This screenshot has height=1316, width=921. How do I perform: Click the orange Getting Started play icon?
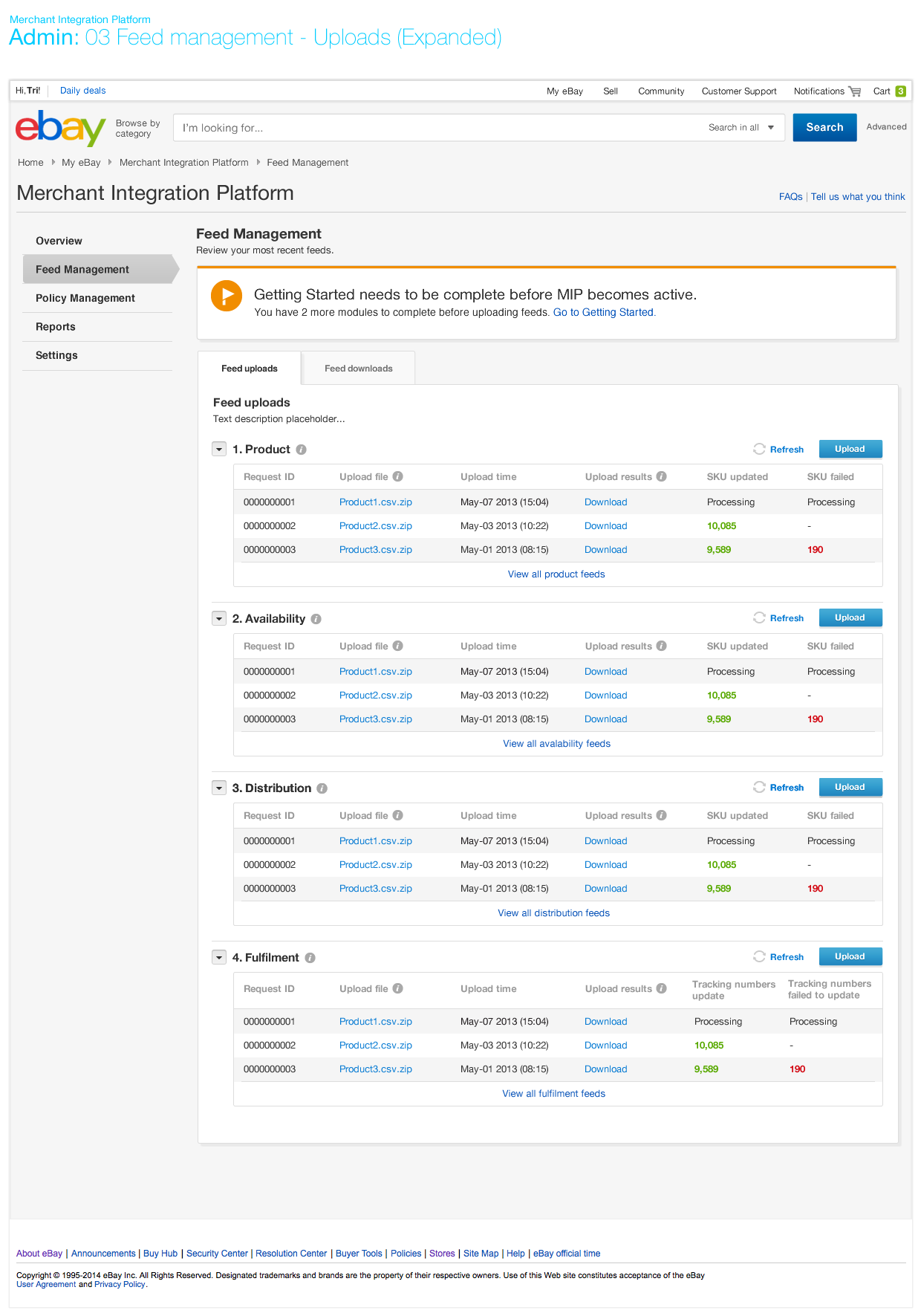227,296
